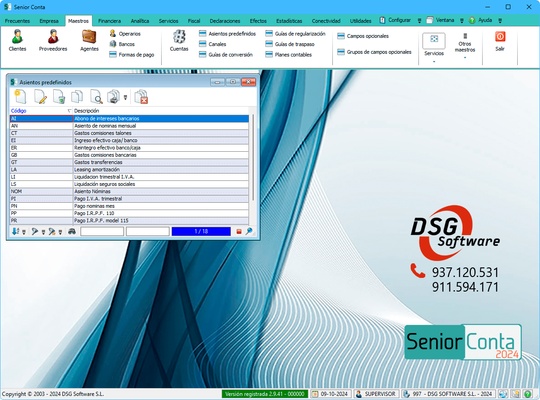The width and height of the screenshot is (540, 400).
Task: Select row 'Pago I.R.P.F. 110'
Action: click(x=129, y=213)
